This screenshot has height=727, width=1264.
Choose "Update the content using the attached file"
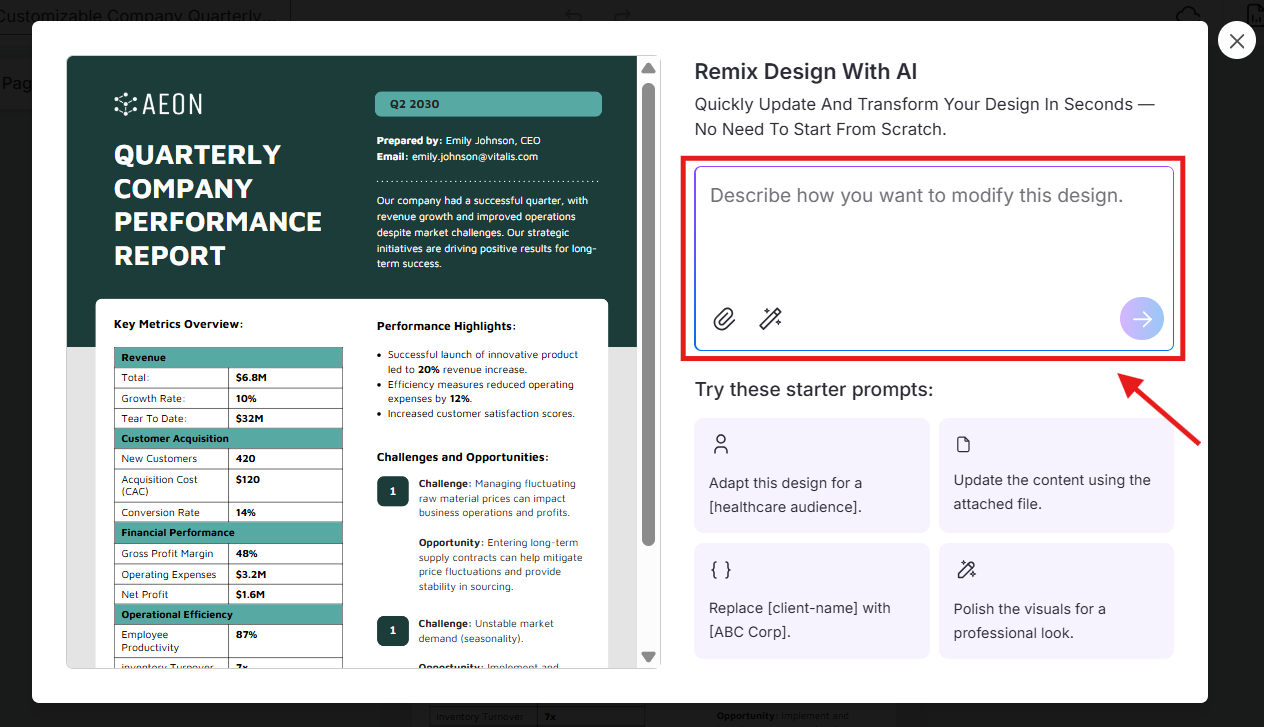click(x=1055, y=475)
